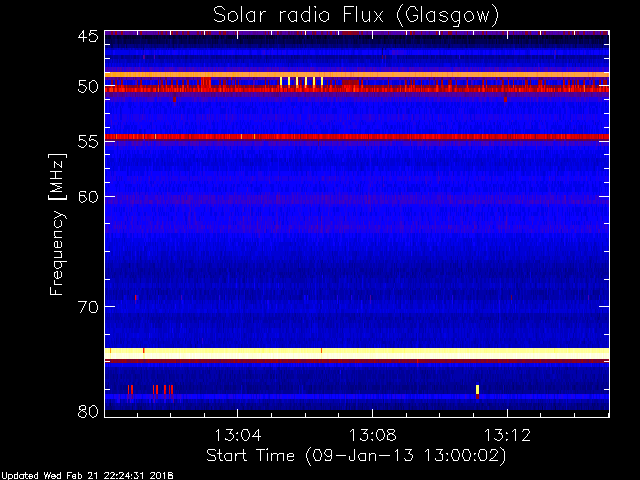Click the bright pale-yellow interference band near 74 MHz
640x480 pixels.
tap(357, 353)
